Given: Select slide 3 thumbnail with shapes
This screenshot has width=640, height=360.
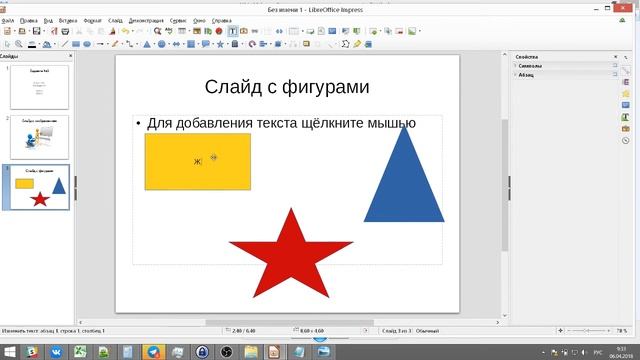Looking at the screenshot, I should (x=40, y=187).
